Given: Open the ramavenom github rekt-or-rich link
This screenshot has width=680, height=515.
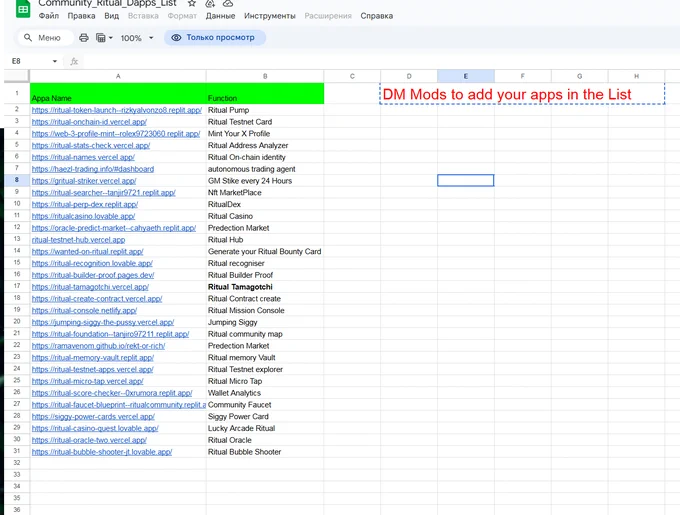Looking at the screenshot, I should [98, 346].
